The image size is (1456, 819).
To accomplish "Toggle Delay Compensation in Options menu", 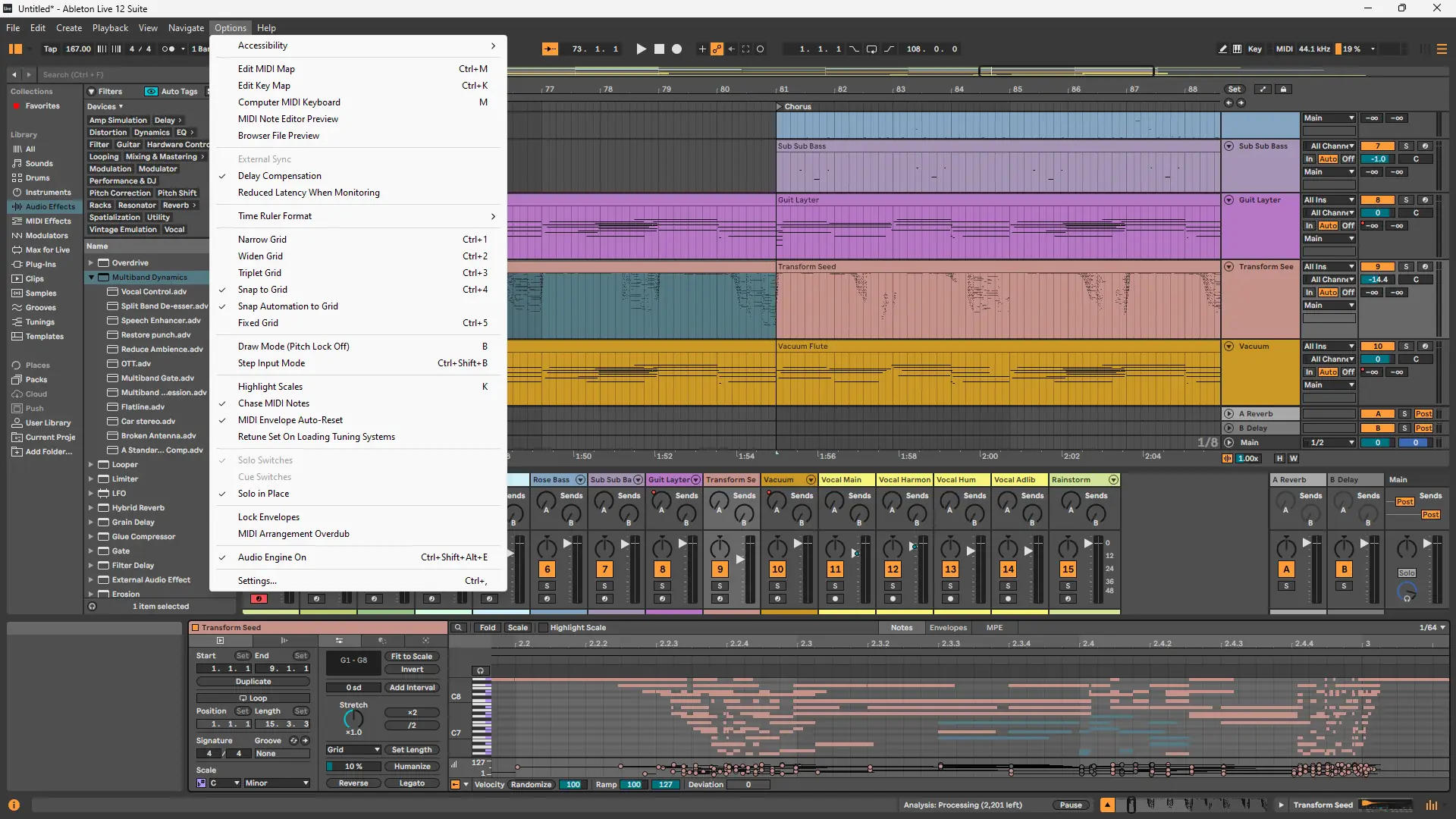I will click(x=280, y=176).
